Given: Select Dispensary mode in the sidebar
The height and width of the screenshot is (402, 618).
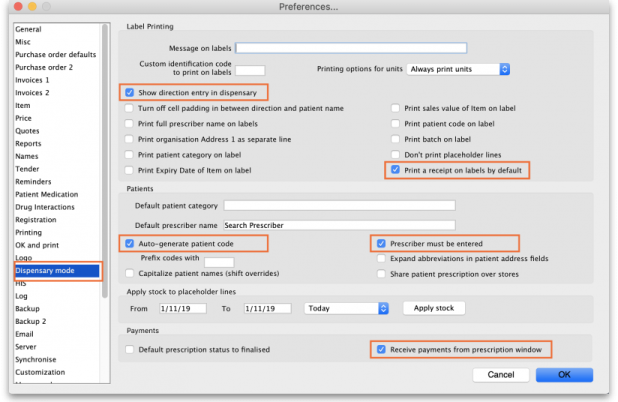Looking at the screenshot, I should [x=56, y=270].
